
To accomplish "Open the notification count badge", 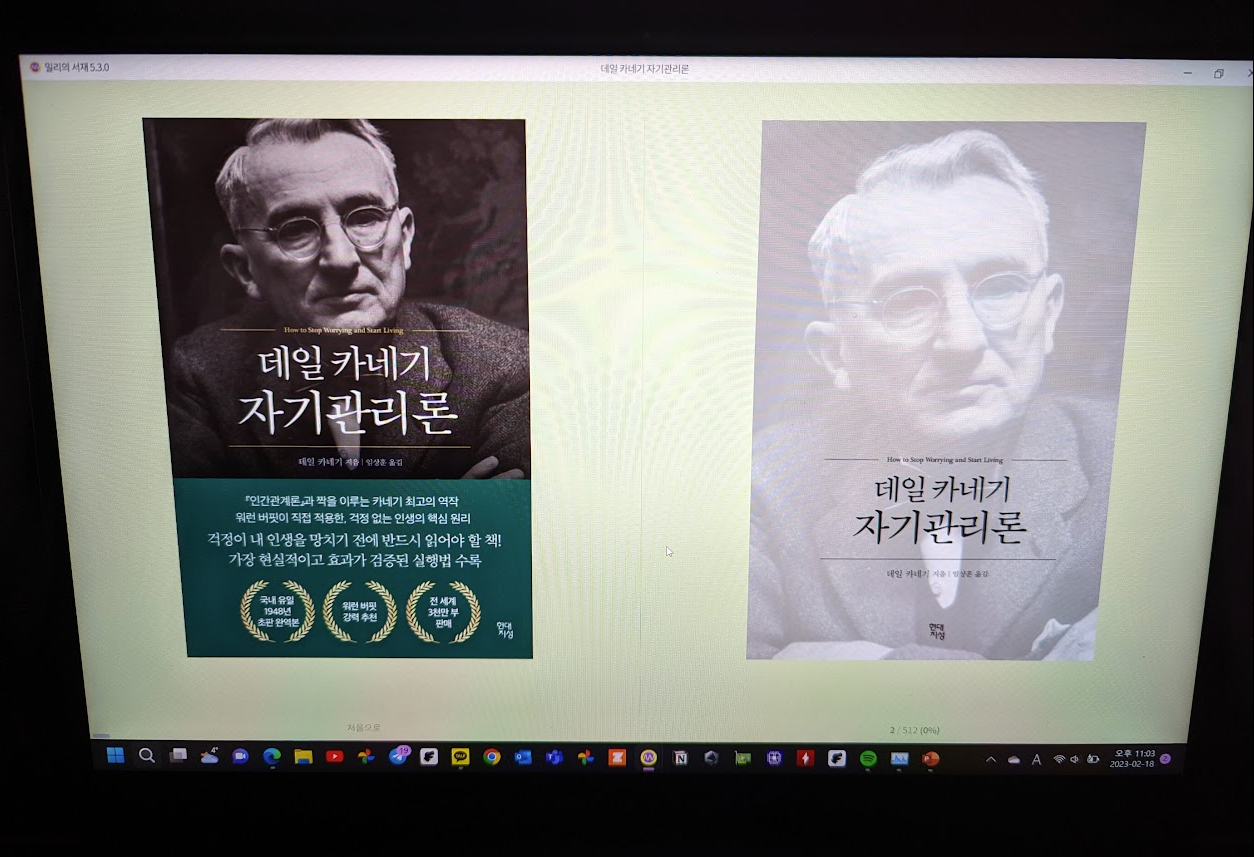I will (x=1165, y=759).
